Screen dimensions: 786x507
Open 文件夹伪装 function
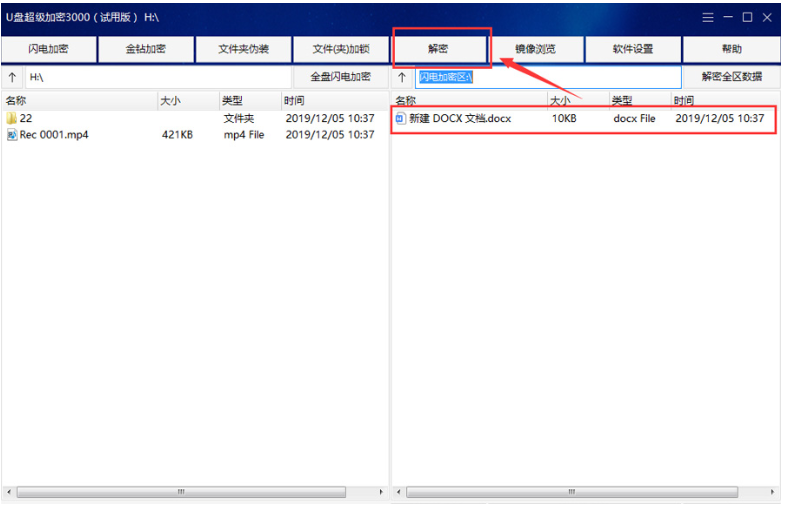[243, 49]
